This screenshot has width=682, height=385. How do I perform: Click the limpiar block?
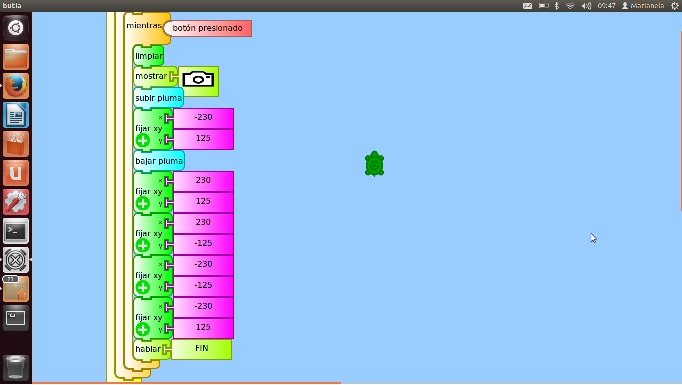(x=149, y=56)
